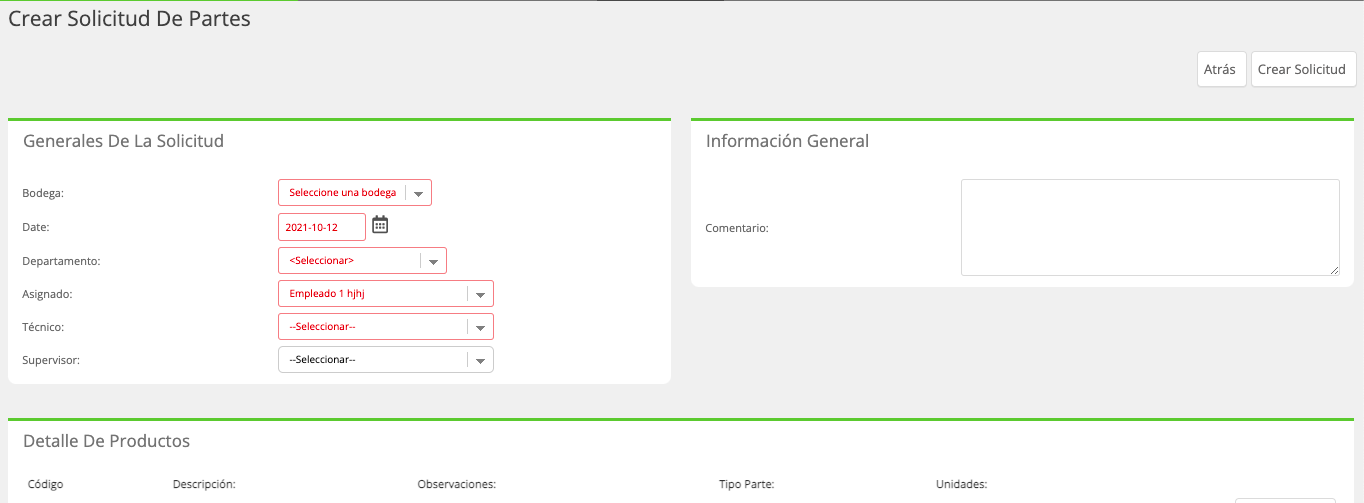Open the Bodega warehouse dropdown
This screenshot has height=503, width=1364.
coord(355,193)
